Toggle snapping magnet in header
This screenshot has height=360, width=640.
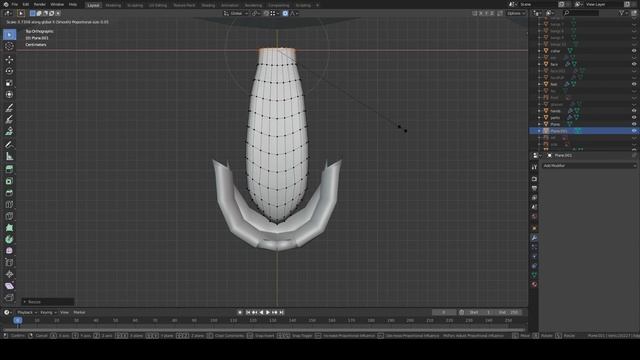[266, 13]
